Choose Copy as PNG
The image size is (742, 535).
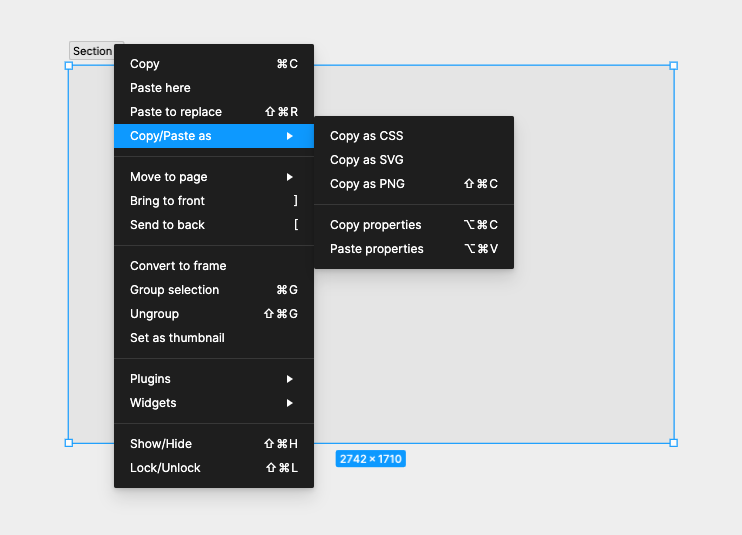[x=414, y=184]
